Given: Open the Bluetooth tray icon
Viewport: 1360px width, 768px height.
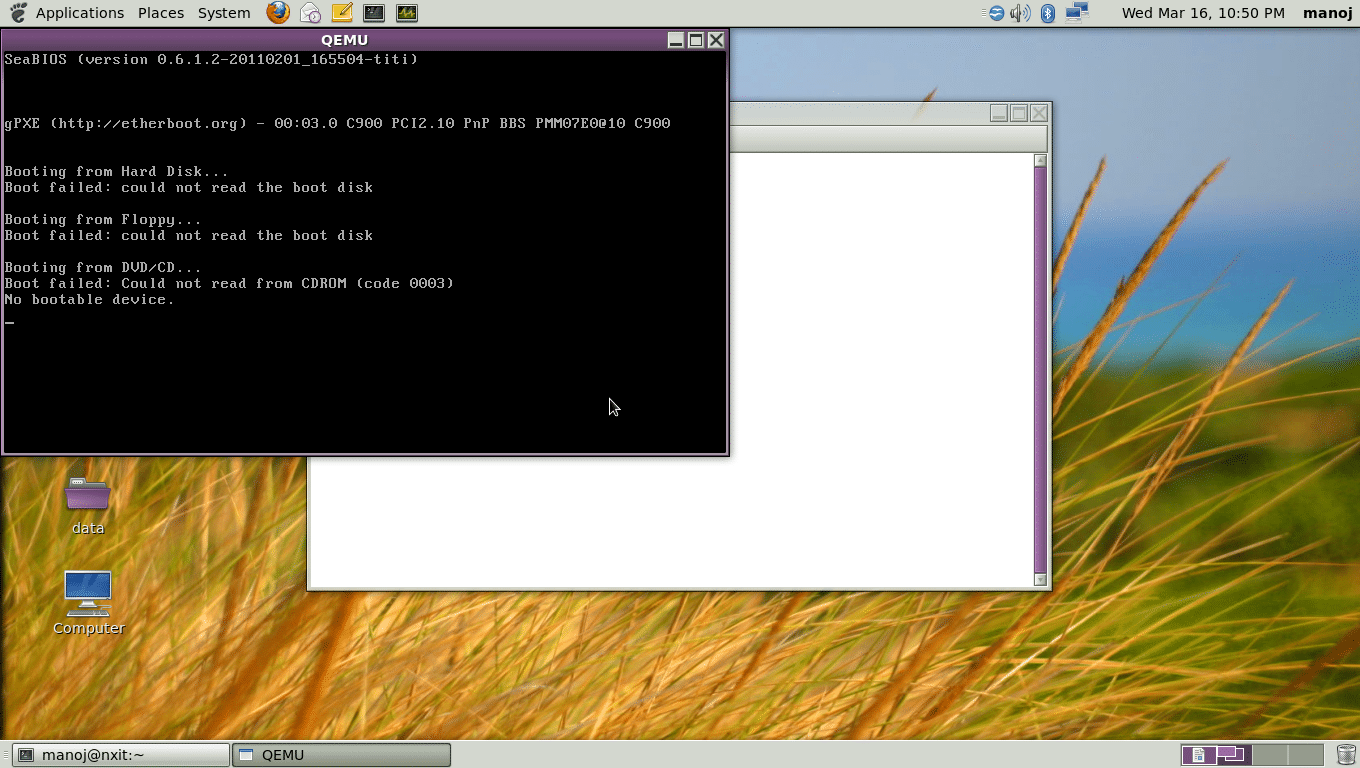Looking at the screenshot, I should pos(1048,13).
